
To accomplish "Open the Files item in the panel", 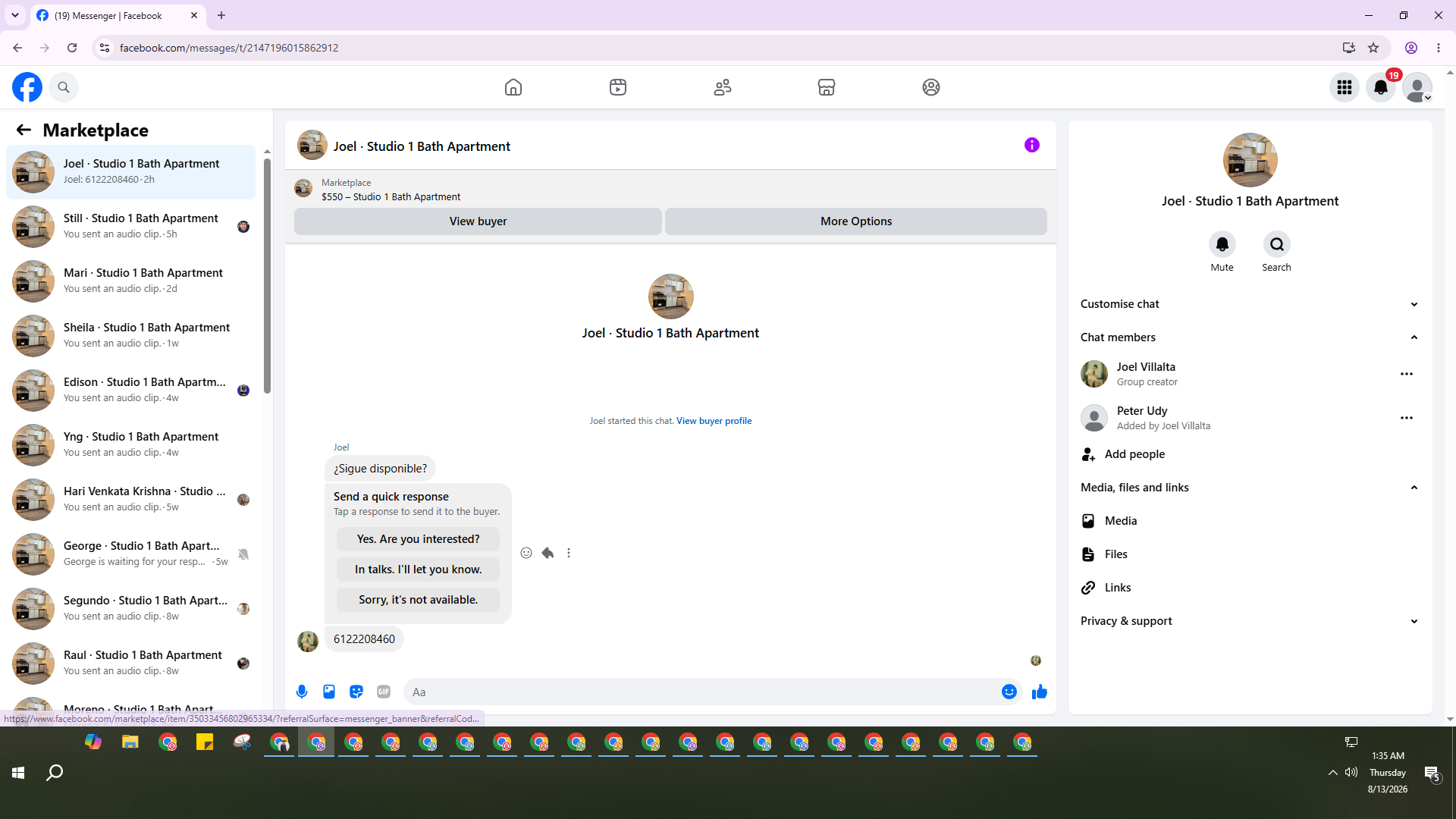I will pyautogui.click(x=1250, y=554).
